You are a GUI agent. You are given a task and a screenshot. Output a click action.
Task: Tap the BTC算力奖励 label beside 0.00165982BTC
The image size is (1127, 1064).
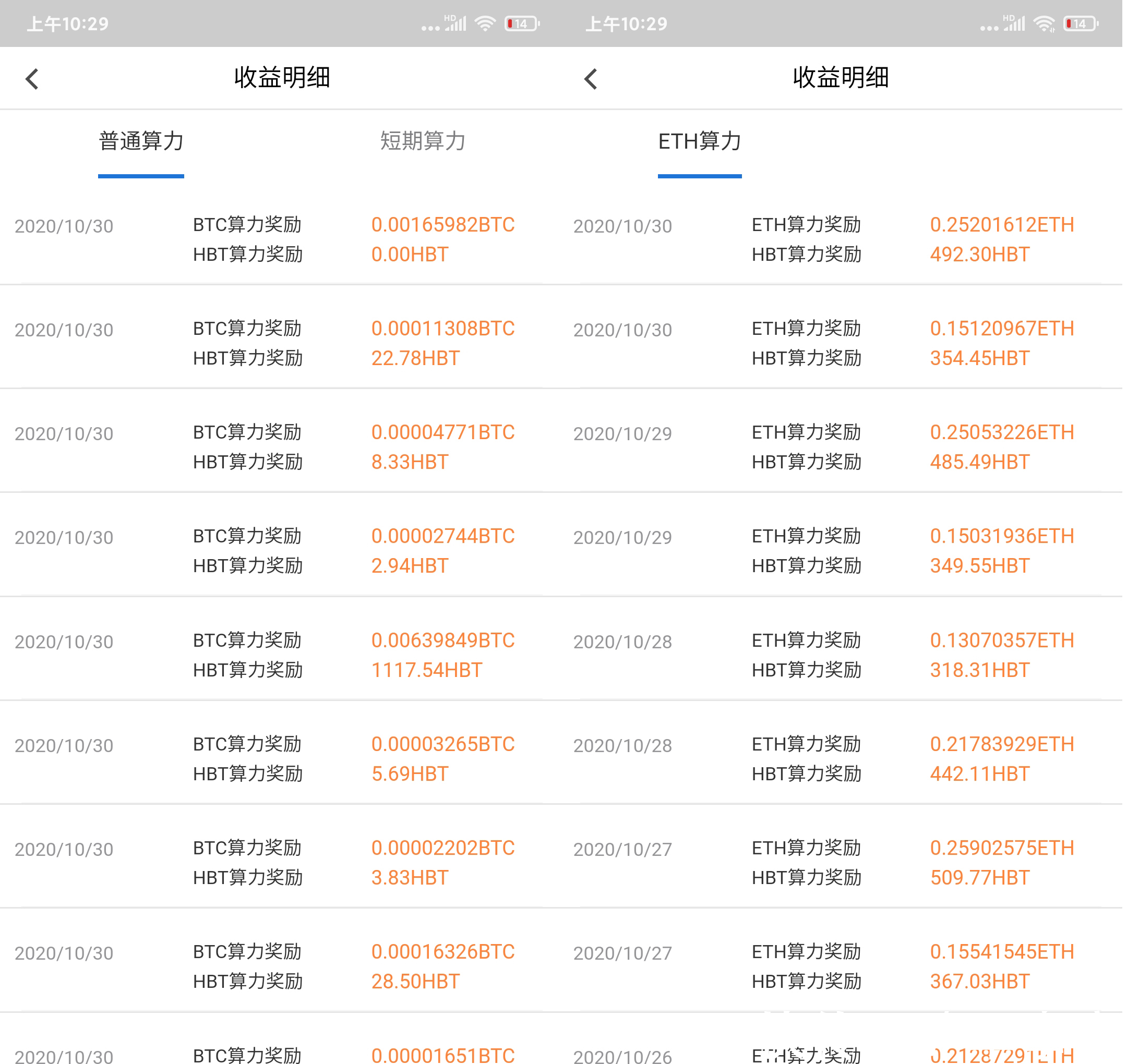click(248, 225)
